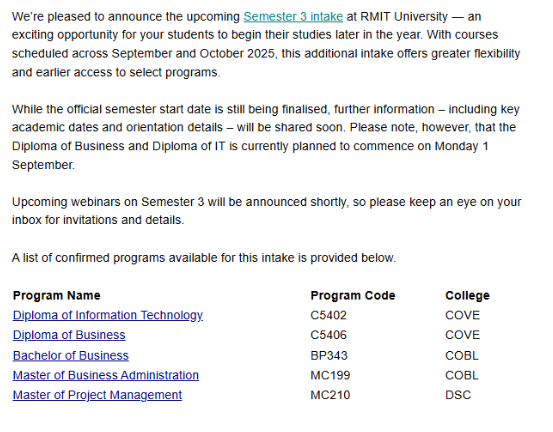Select the program code C5406
Viewport: 553px width, 432px height.
click(x=329, y=335)
